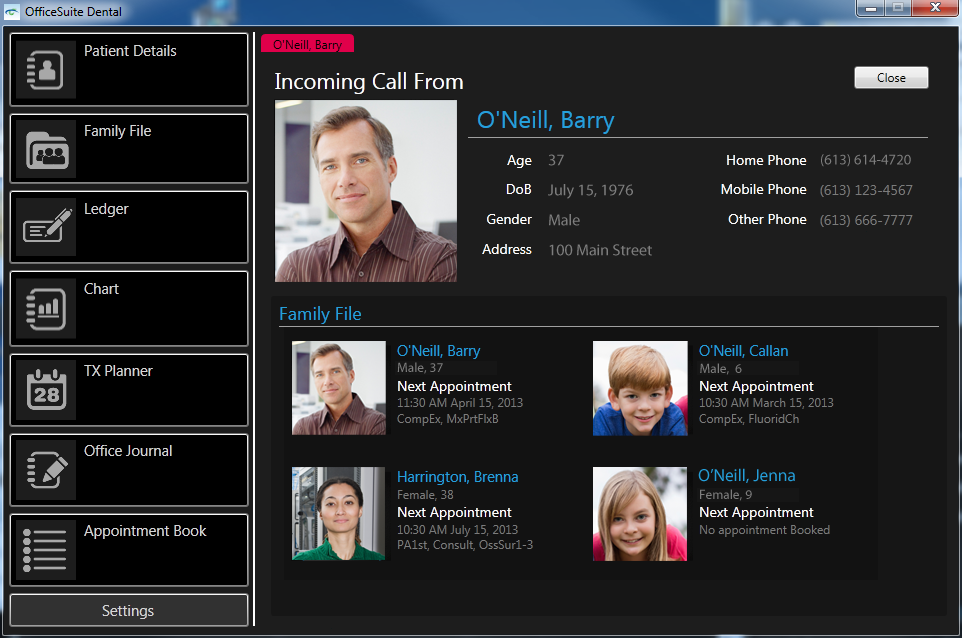Click the Mobile Phone label
The image size is (962, 638).
[x=764, y=190]
